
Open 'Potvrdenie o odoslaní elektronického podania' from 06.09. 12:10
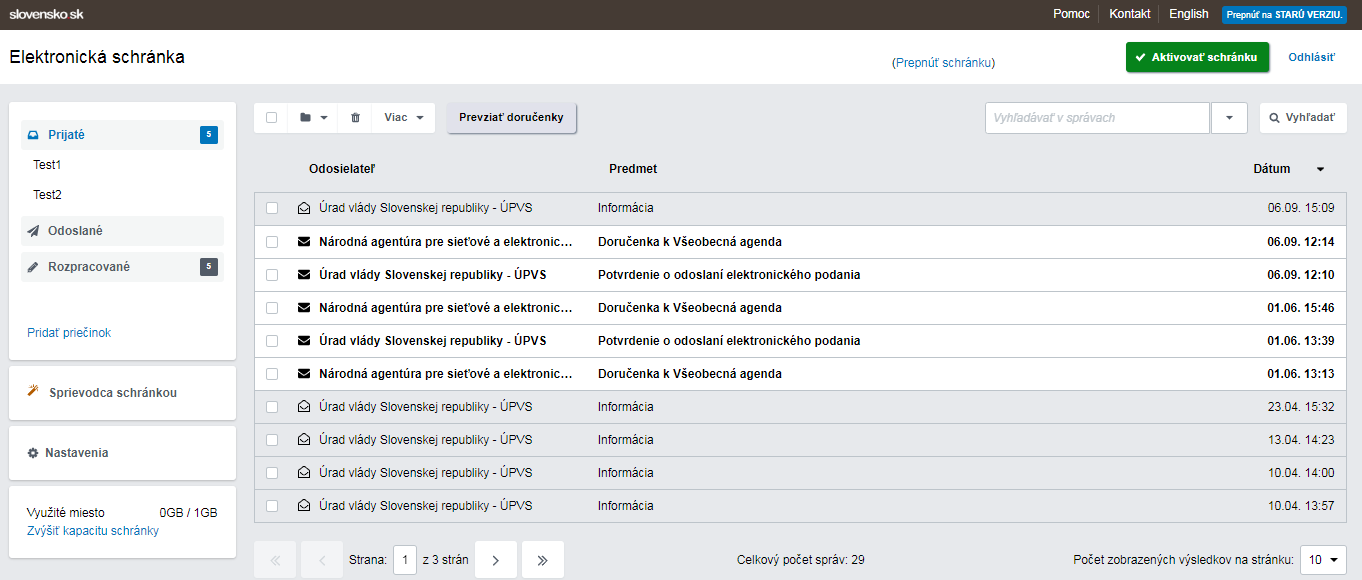(729, 275)
